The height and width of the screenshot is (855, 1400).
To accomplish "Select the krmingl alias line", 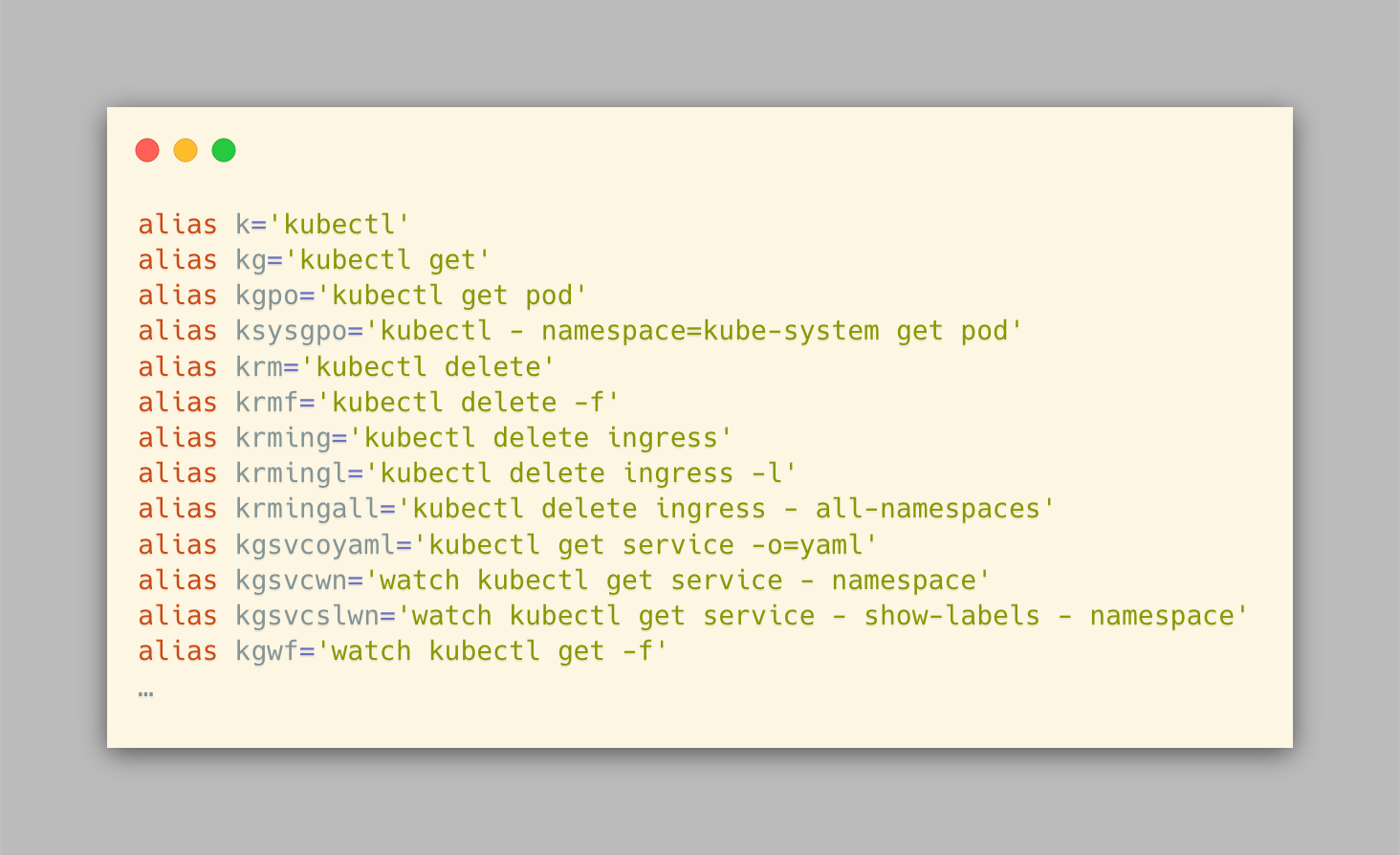I will click(x=467, y=473).
